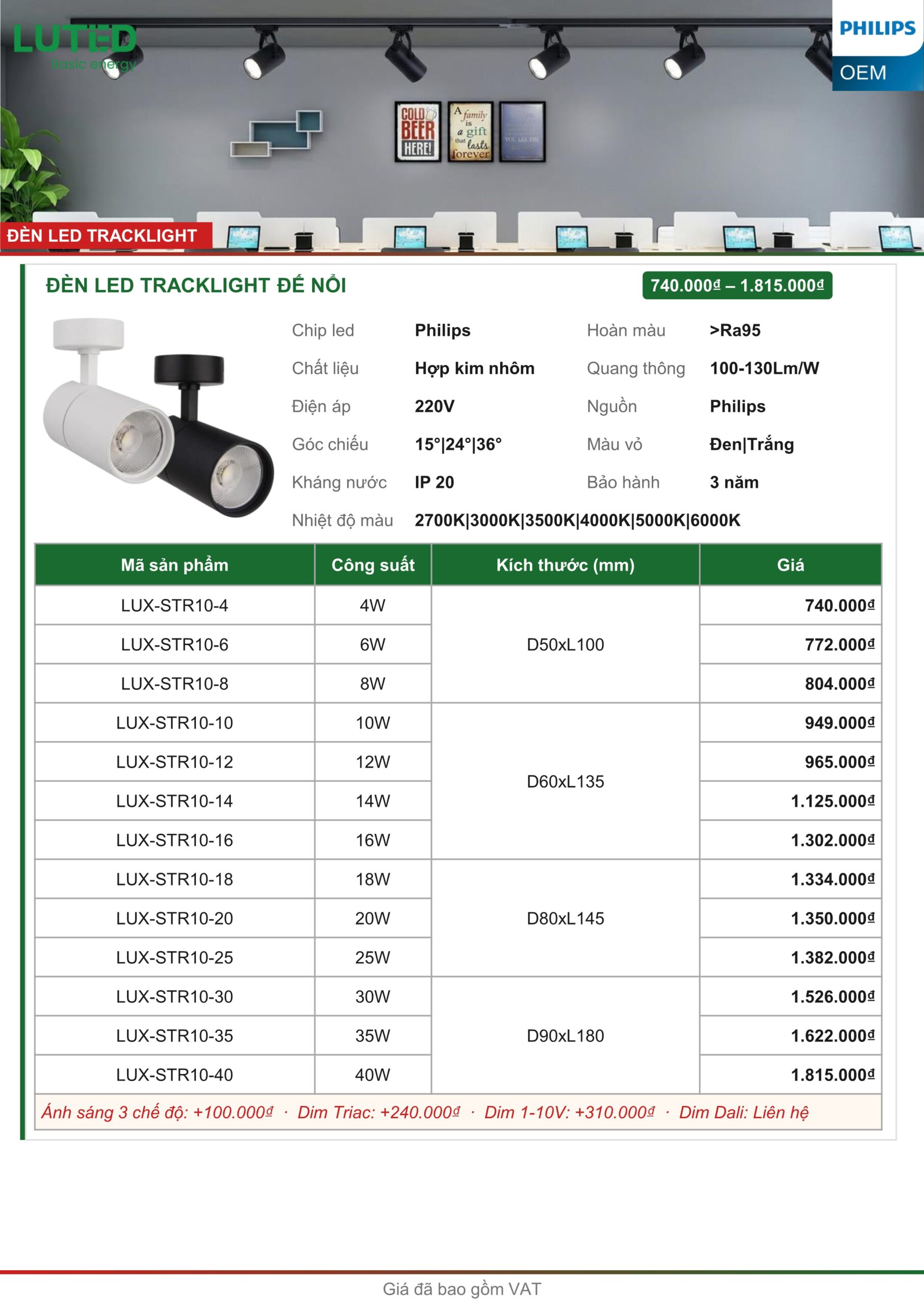
Task: Select product code LUX-STR10-6
Action: (175, 645)
